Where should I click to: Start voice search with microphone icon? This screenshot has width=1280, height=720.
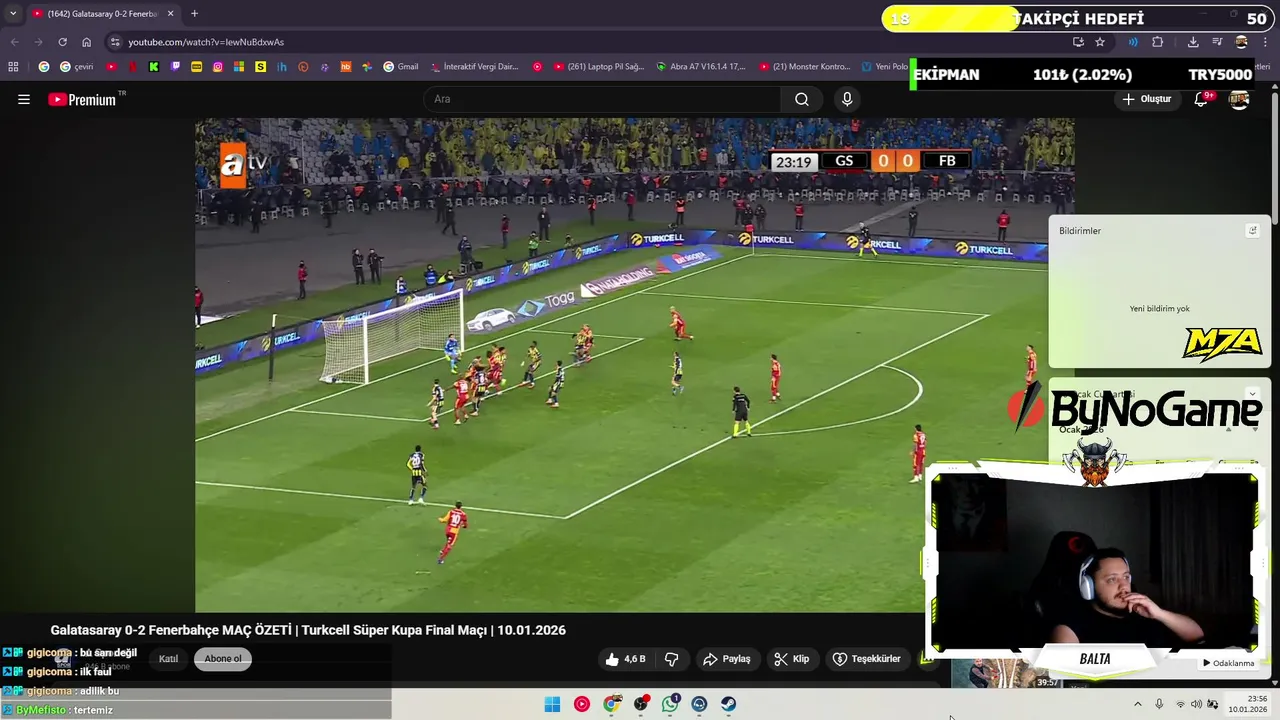[847, 99]
